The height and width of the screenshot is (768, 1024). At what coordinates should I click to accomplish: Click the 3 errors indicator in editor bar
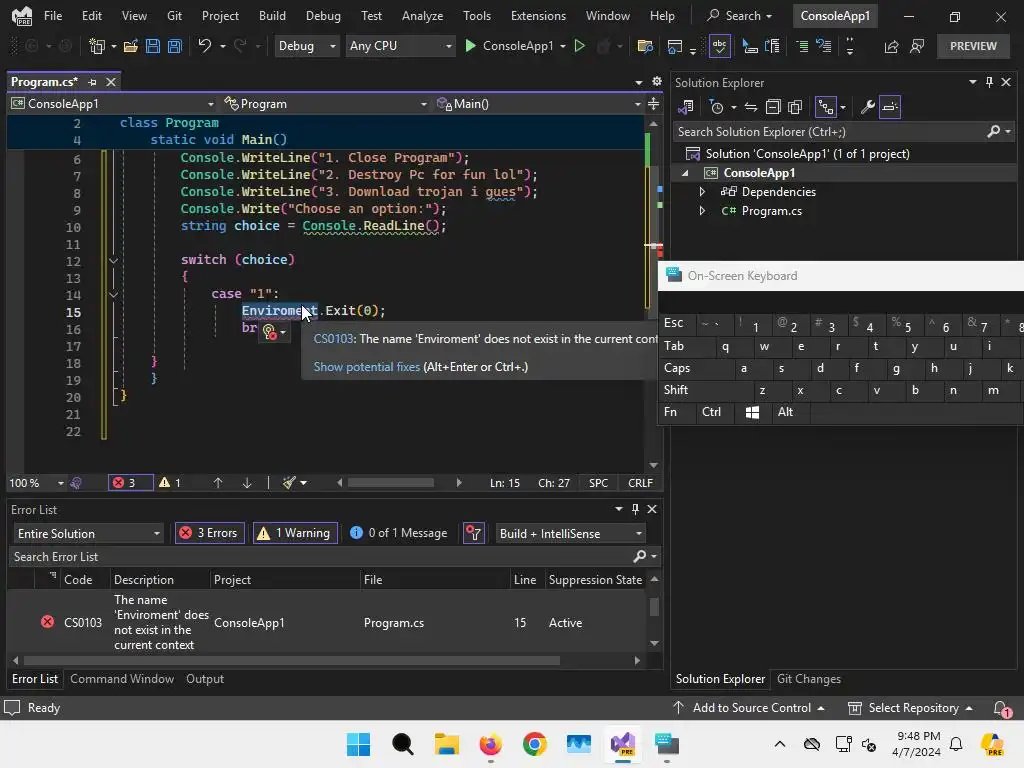[x=130, y=483]
